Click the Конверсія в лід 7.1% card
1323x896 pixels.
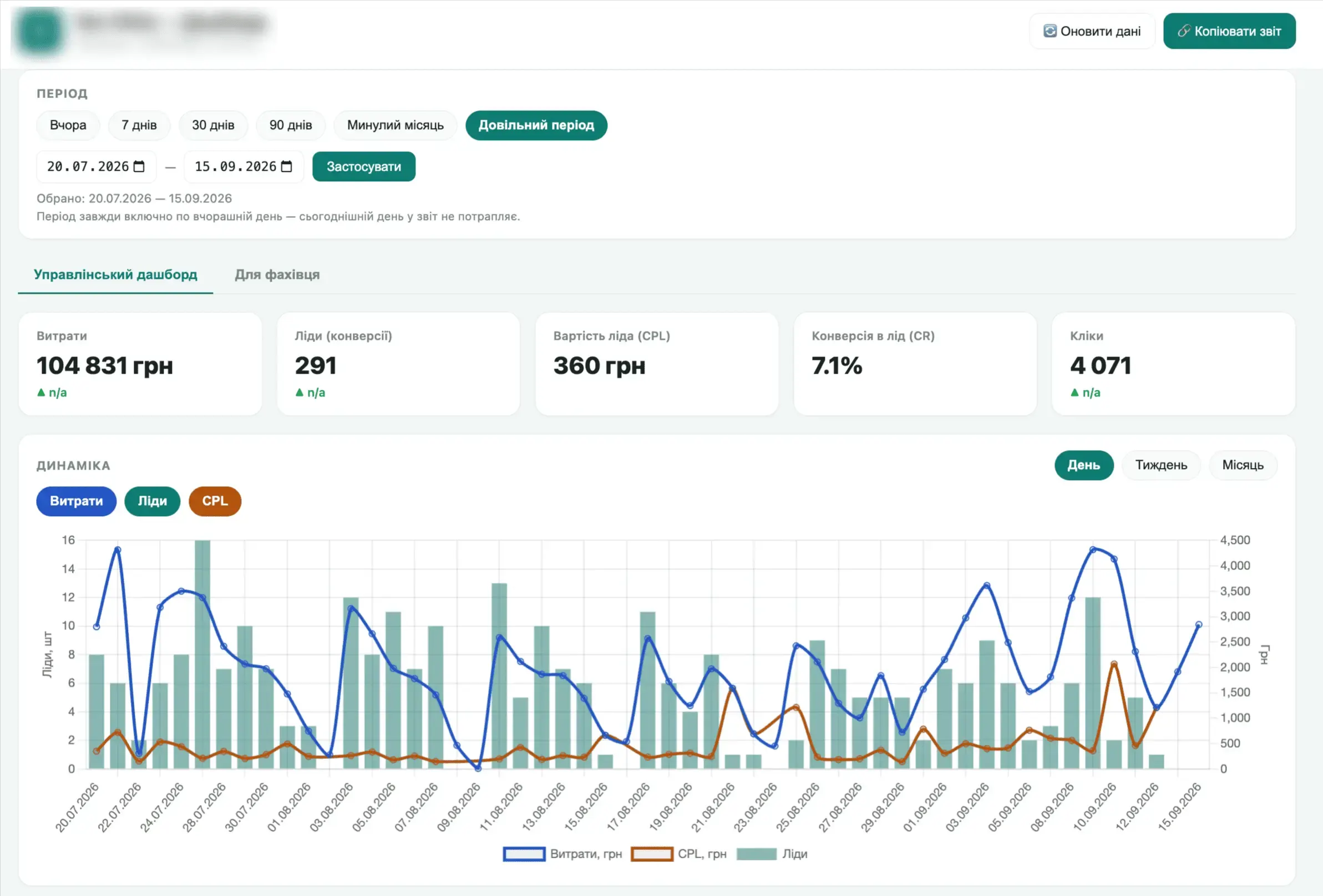click(x=915, y=364)
